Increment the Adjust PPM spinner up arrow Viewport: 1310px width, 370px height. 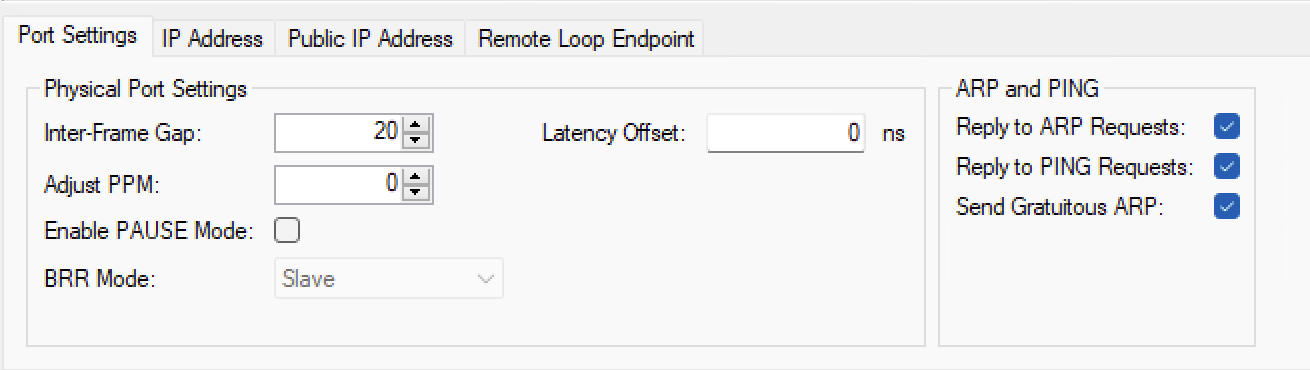417,175
